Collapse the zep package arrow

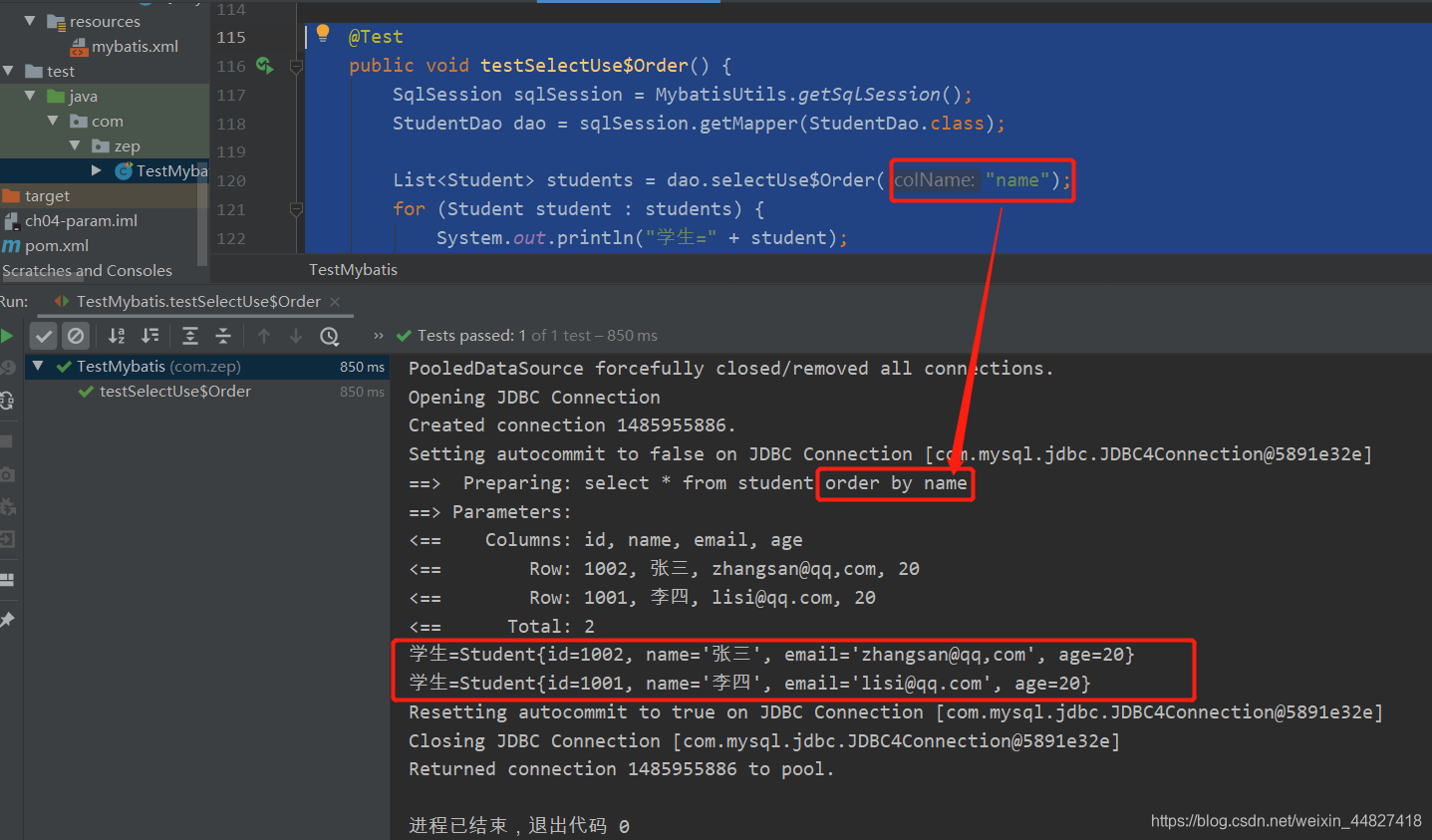pyautogui.click(x=75, y=145)
